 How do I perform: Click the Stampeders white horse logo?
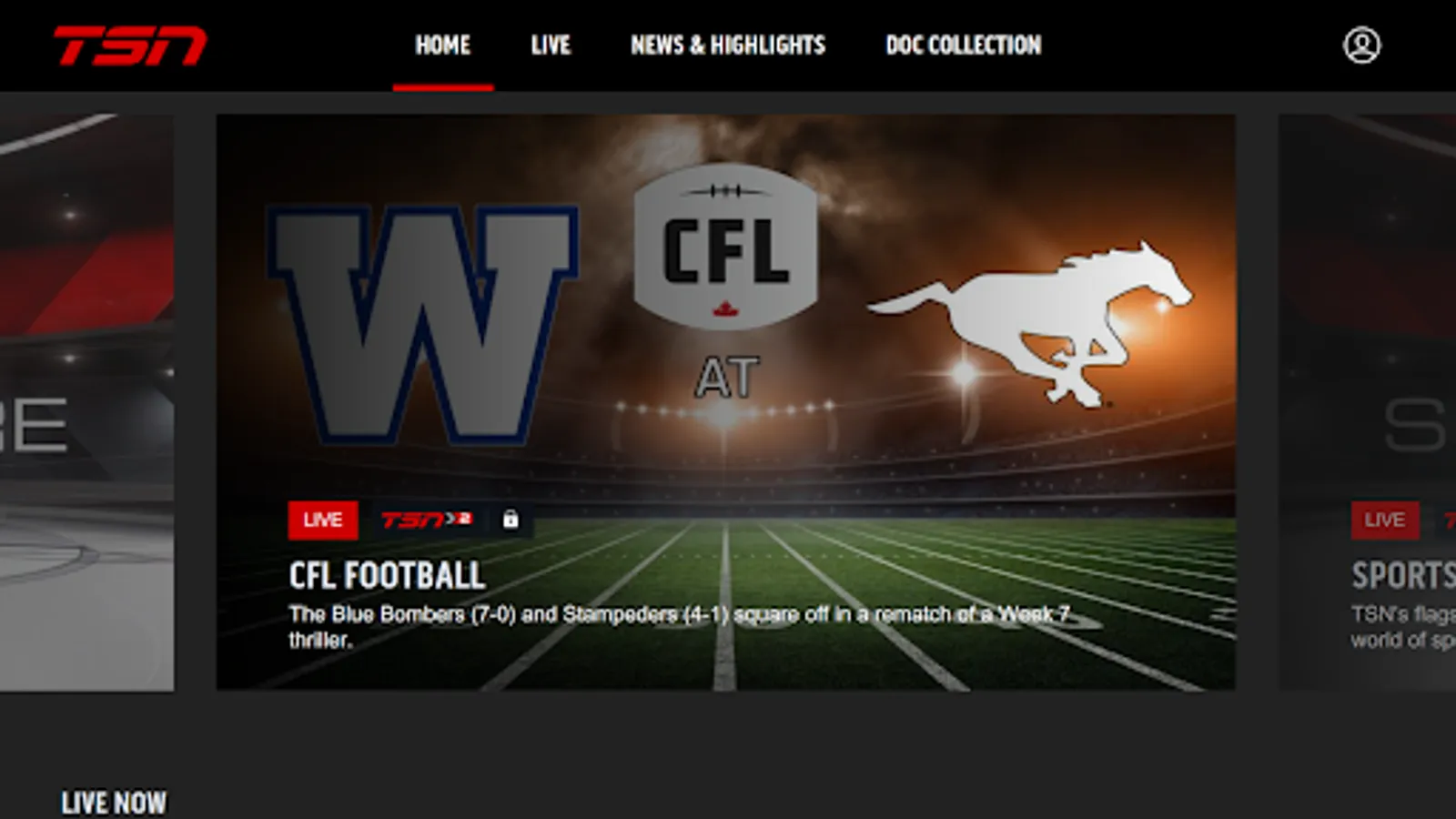pos(1030,324)
